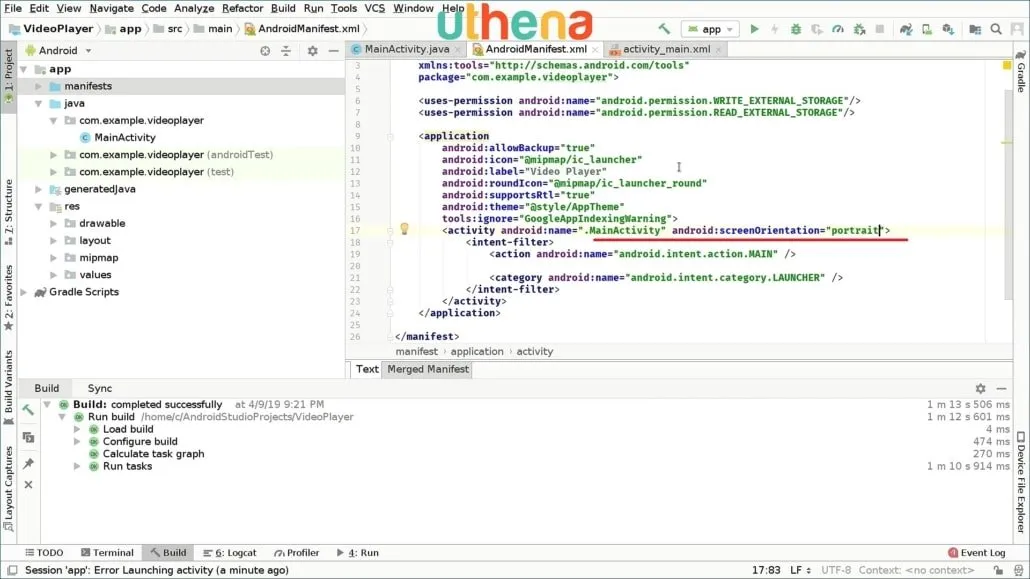Image resolution: width=1030 pixels, height=579 pixels.
Task: Open Device File Explorer side panel
Action: coord(1021,482)
